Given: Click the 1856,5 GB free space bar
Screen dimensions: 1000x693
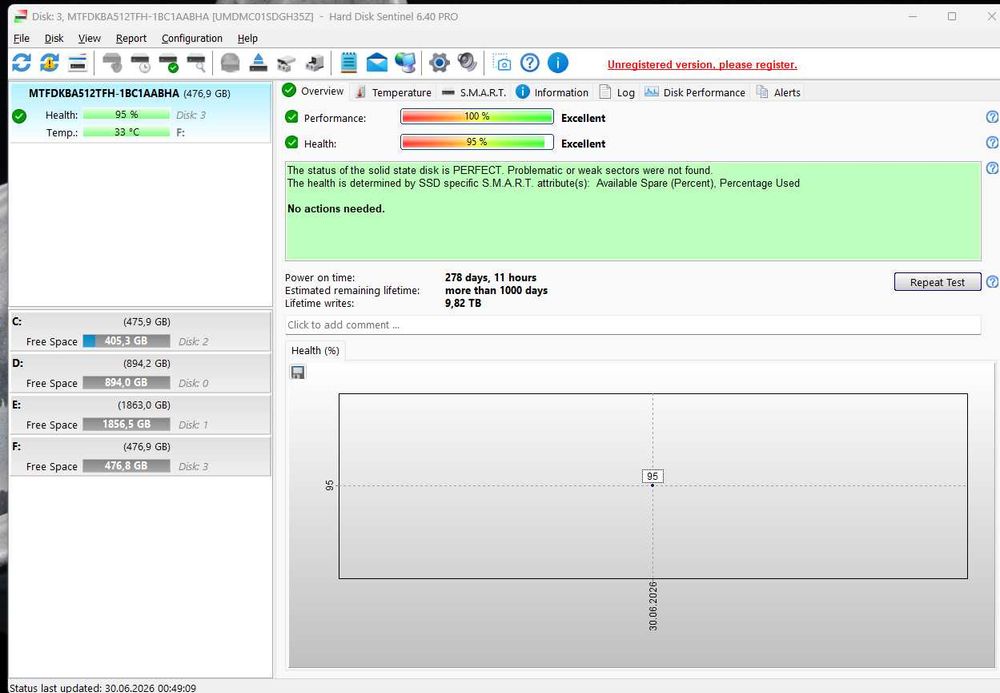Looking at the screenshot, I should point(126,424).
